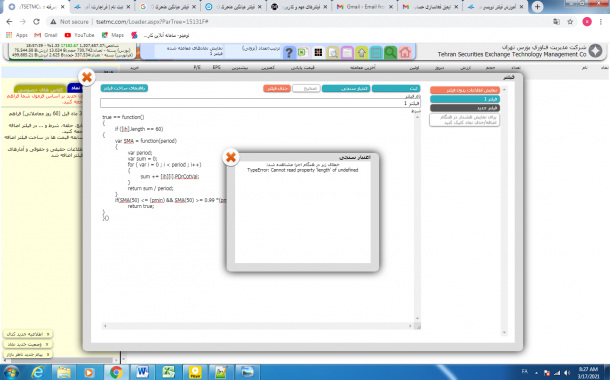
Task: Click the browser back arrow
Action: click(x=9, y=22)
